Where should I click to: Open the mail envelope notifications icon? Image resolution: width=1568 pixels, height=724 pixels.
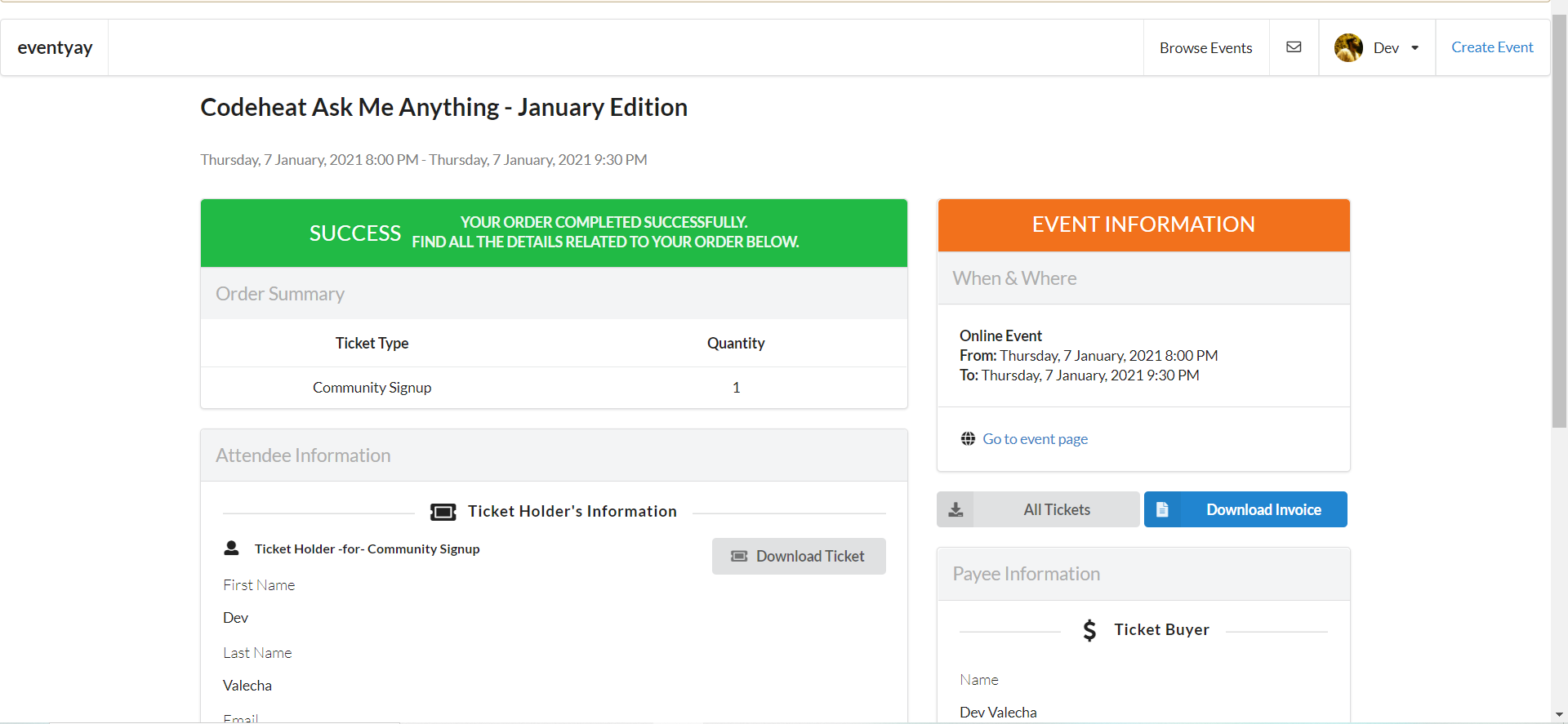(x=1294, y=47)
